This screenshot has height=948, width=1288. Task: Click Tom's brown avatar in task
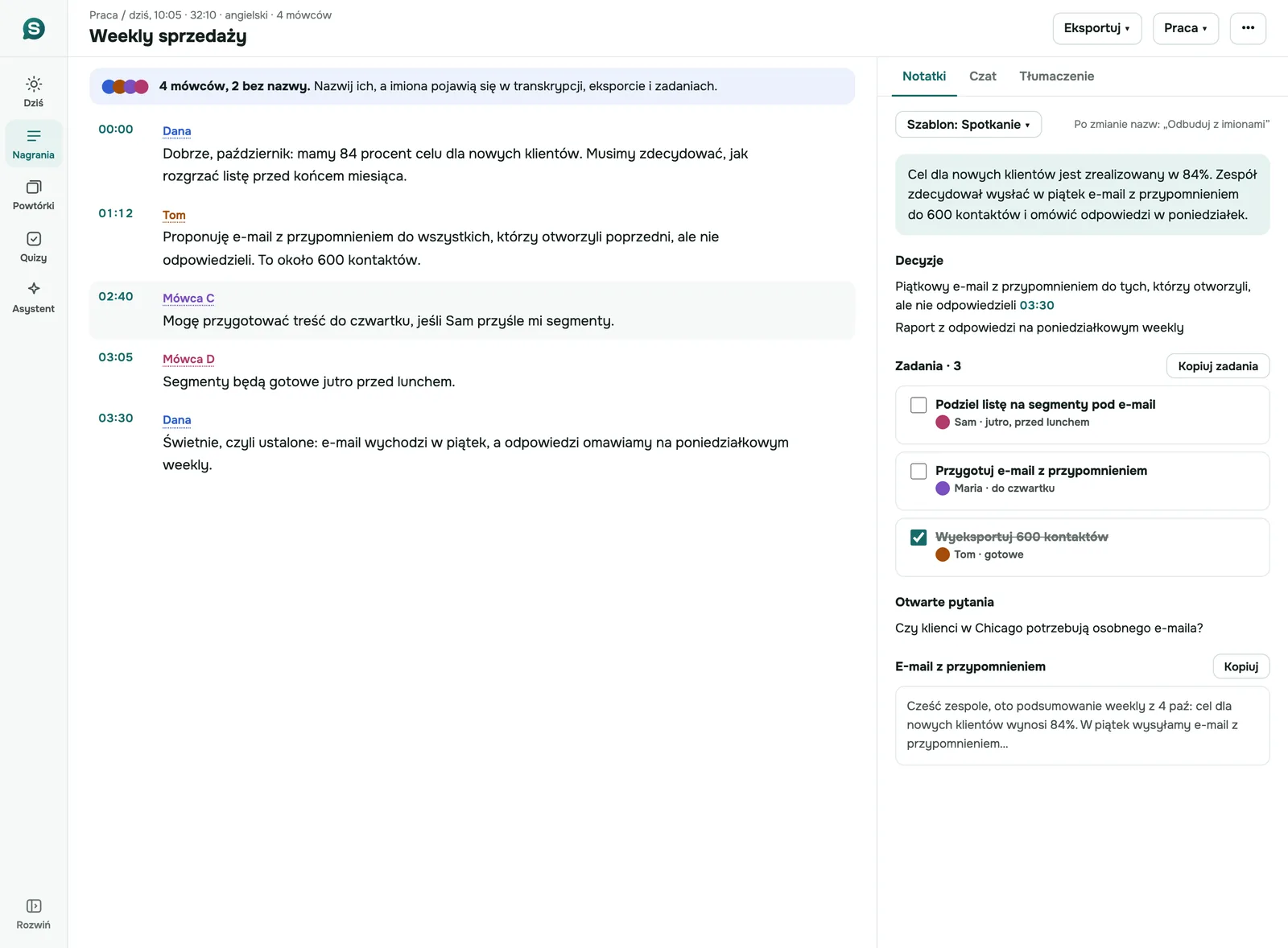click(x=943, y=554)
